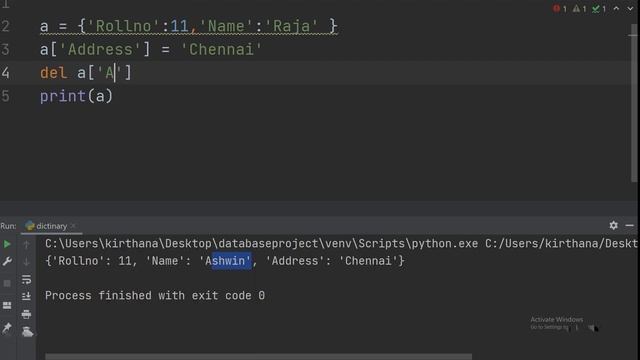Stop the running process square icon
The width and height of the screenshot is (640, 360).
(x=7, y=283)
